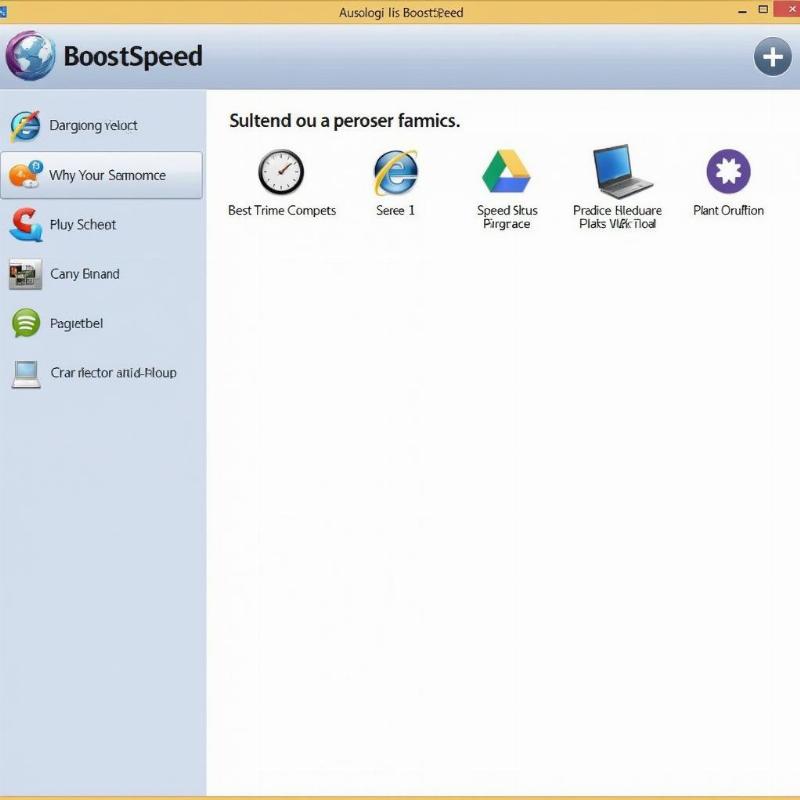Click the Best Trime Compets label
Screen dimensions: 800x800
282,211
